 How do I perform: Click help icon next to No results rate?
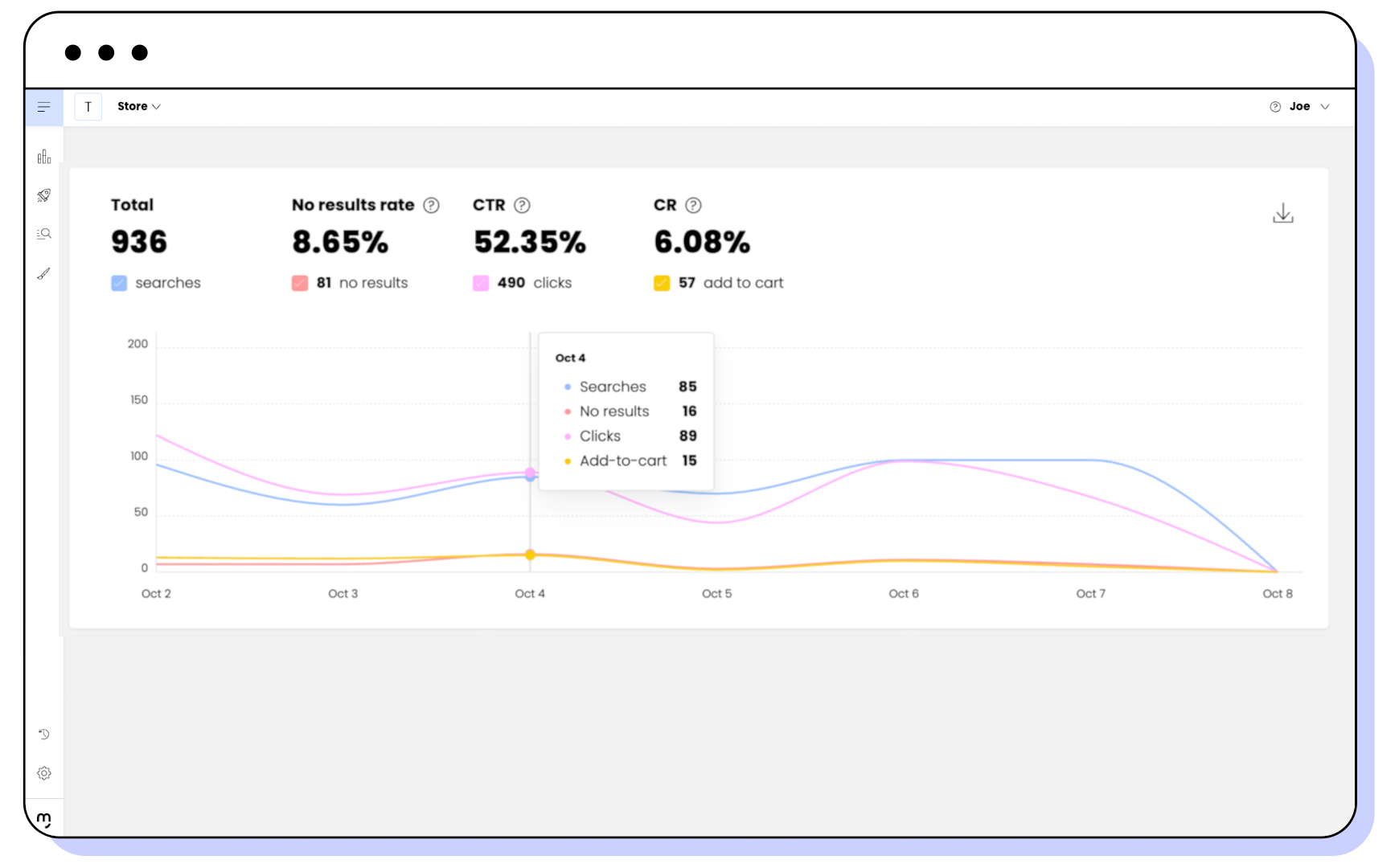pos(432,205)
